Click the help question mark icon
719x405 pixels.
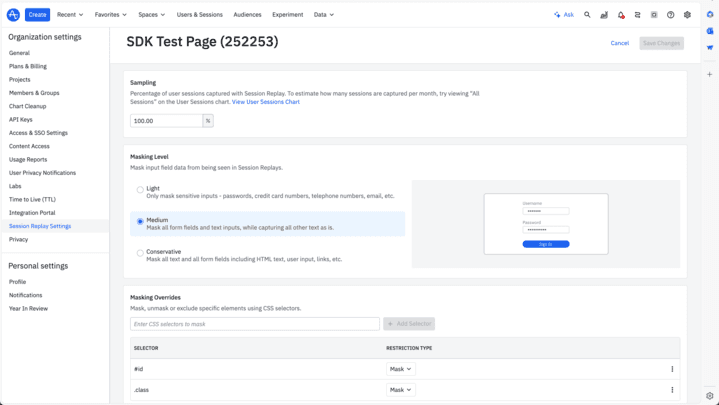[x=670, y=15]
